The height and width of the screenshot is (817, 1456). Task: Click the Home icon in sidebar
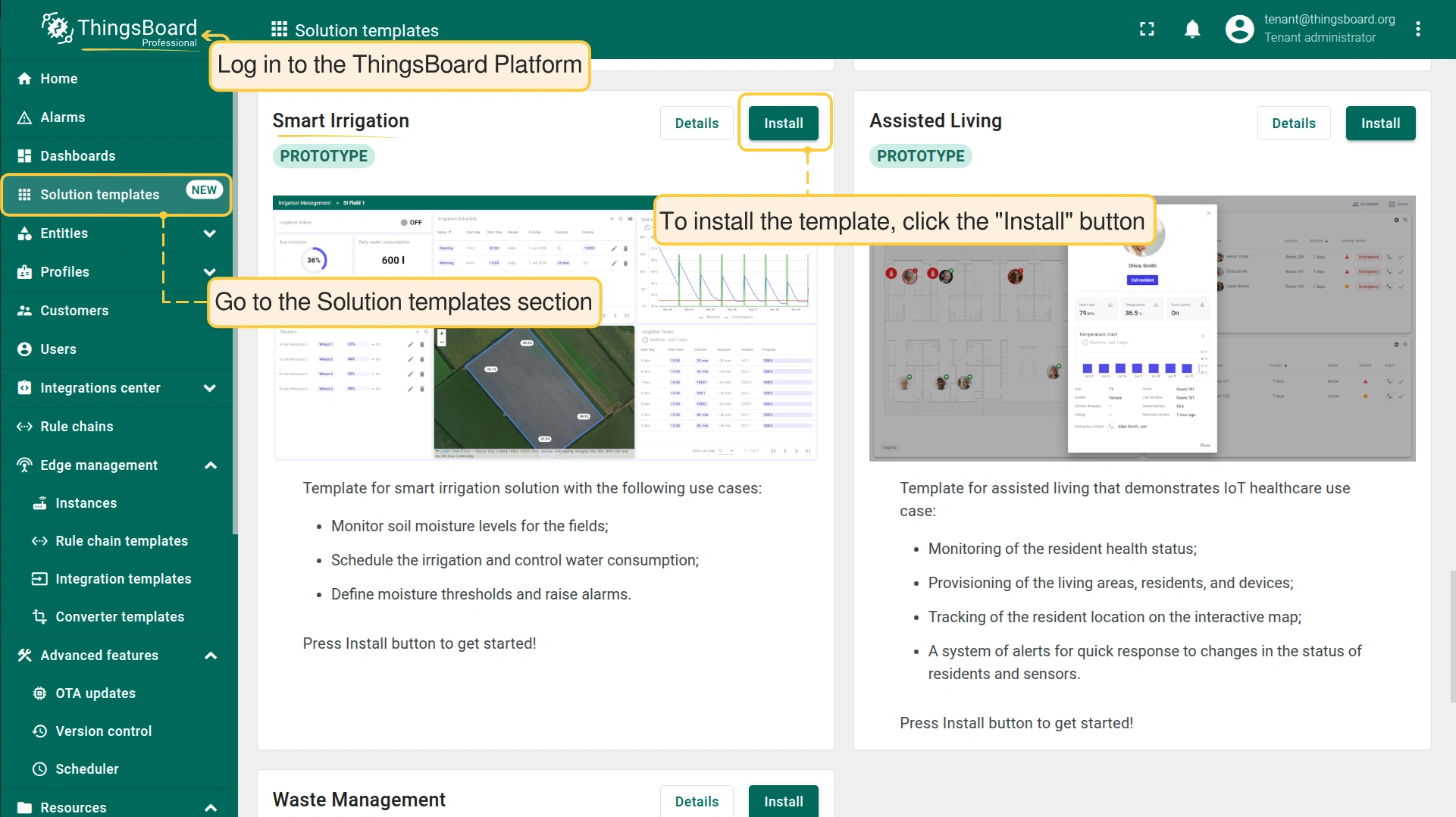click(24, 79)
